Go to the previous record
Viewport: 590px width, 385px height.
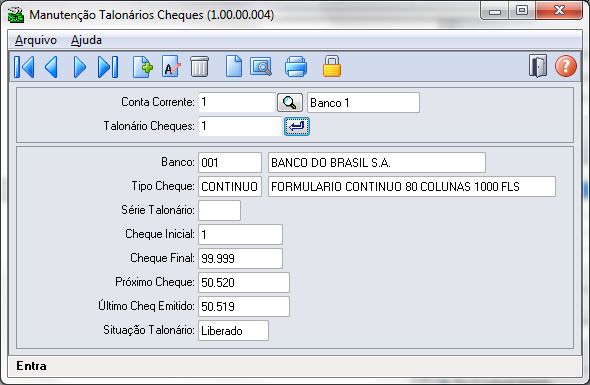(51, 67)
